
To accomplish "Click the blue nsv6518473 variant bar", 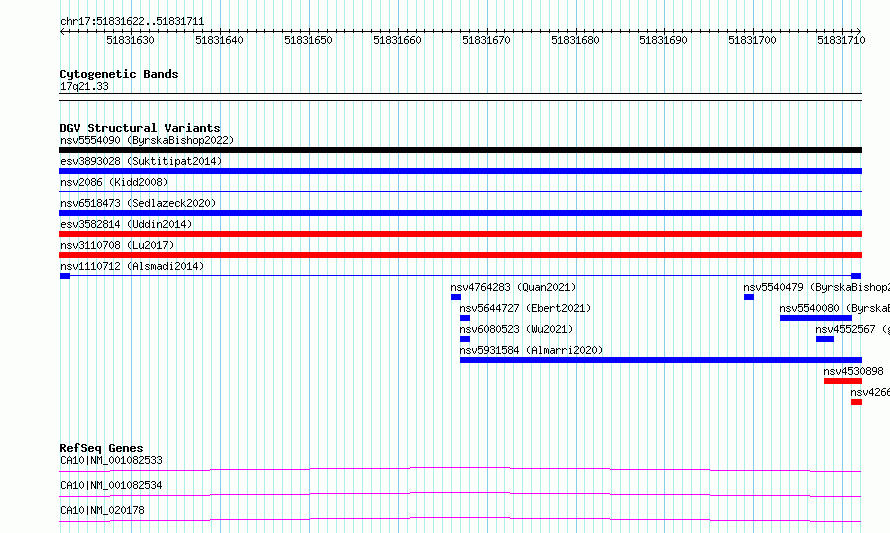I will point(460,213).
